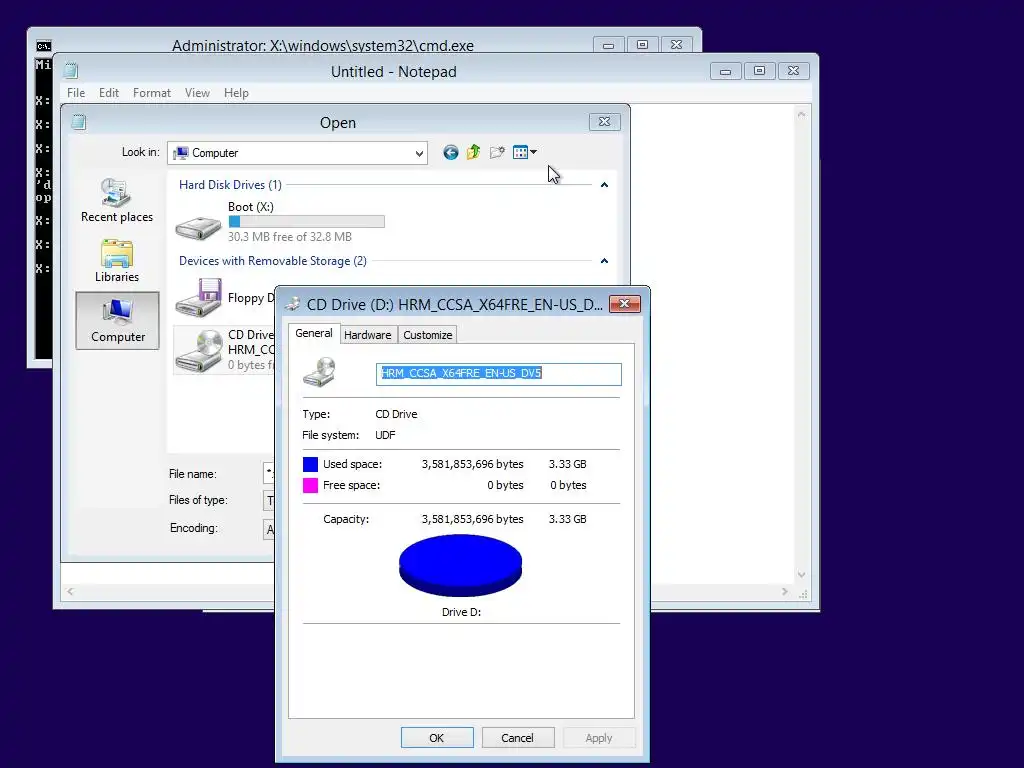Go back using the blue arrow icon
The width and height of the screenshot is (1024, 768).
coord(451,153)
